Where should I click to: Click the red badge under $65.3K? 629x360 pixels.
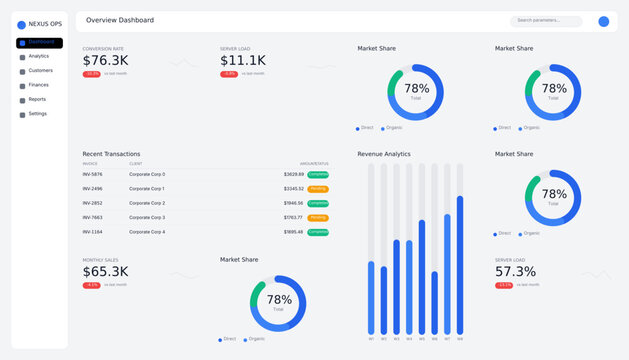[91, 285]
